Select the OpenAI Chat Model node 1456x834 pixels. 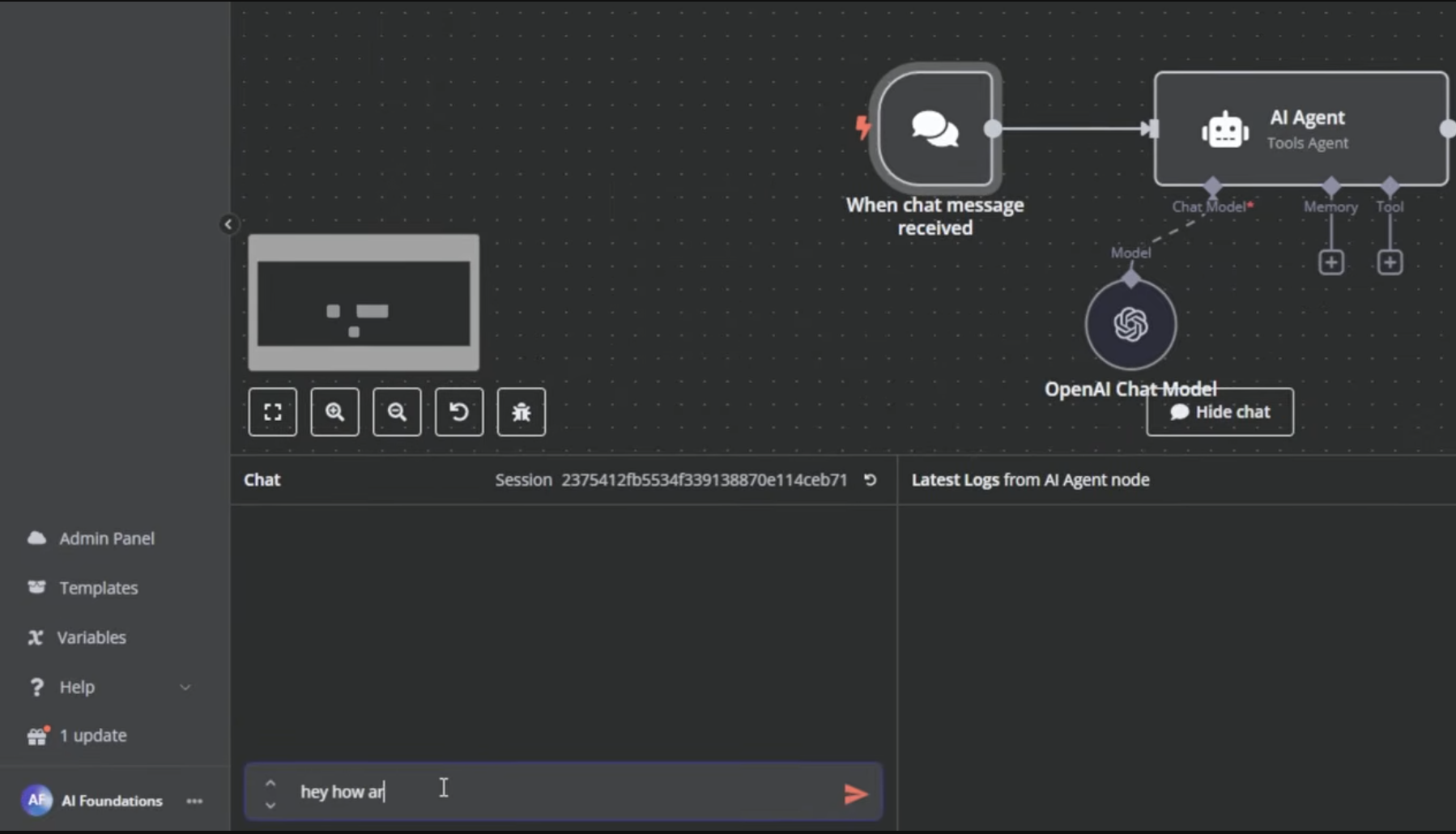pyautogui.click(x=1130, y=325)
